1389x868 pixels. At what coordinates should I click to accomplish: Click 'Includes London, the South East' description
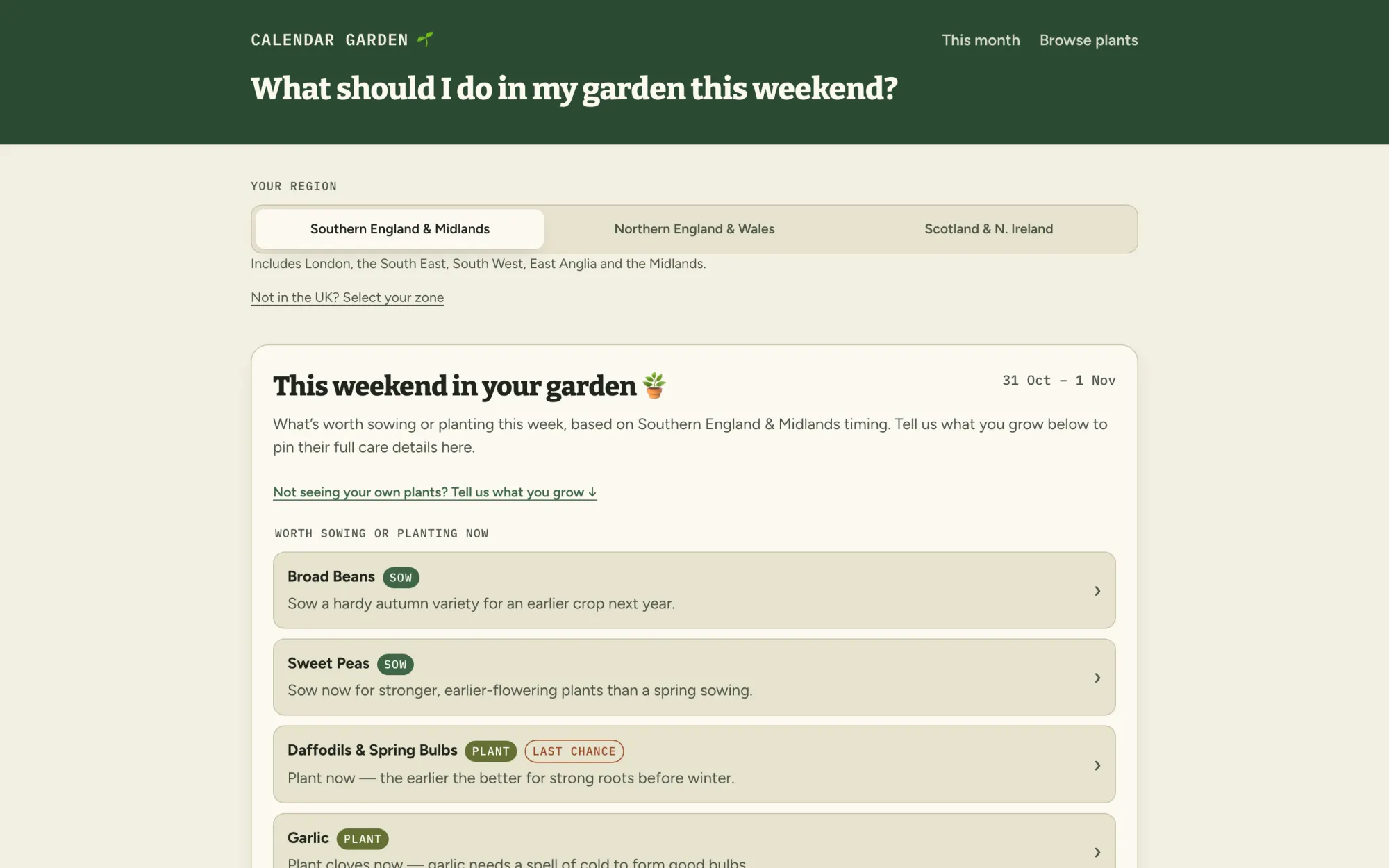coord(479,264)
